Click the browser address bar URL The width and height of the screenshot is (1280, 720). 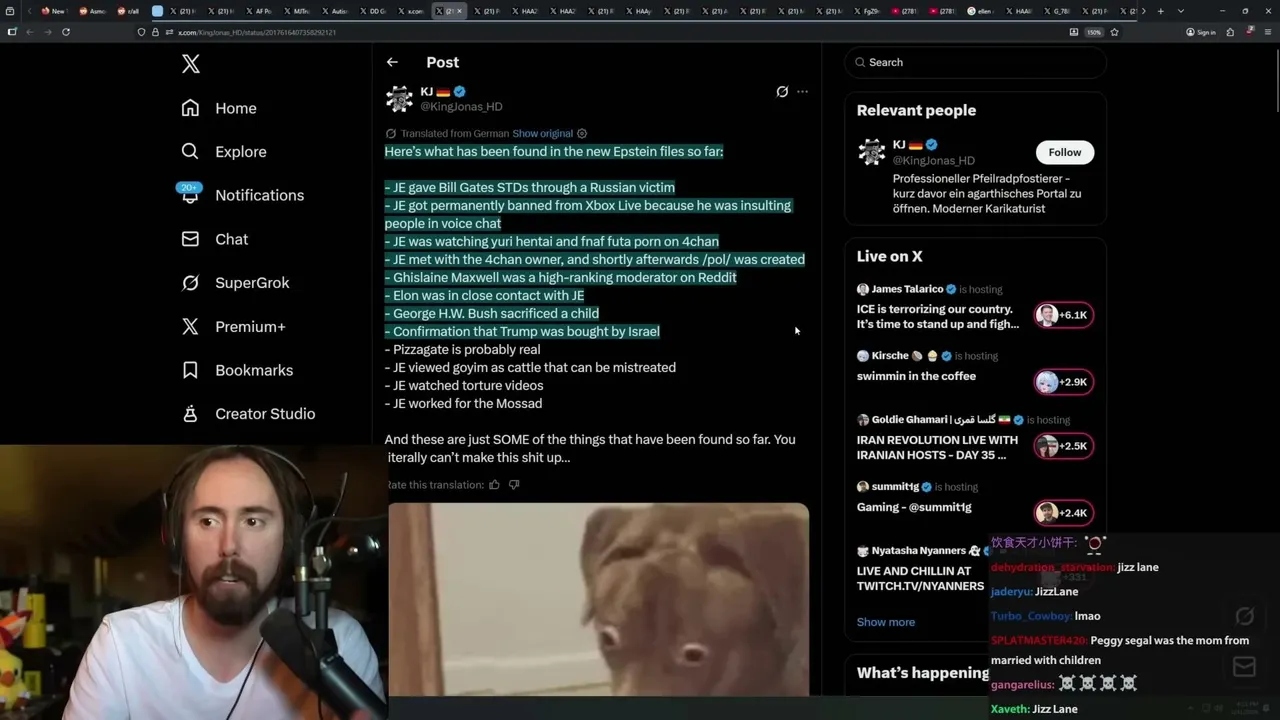point(256,32)
